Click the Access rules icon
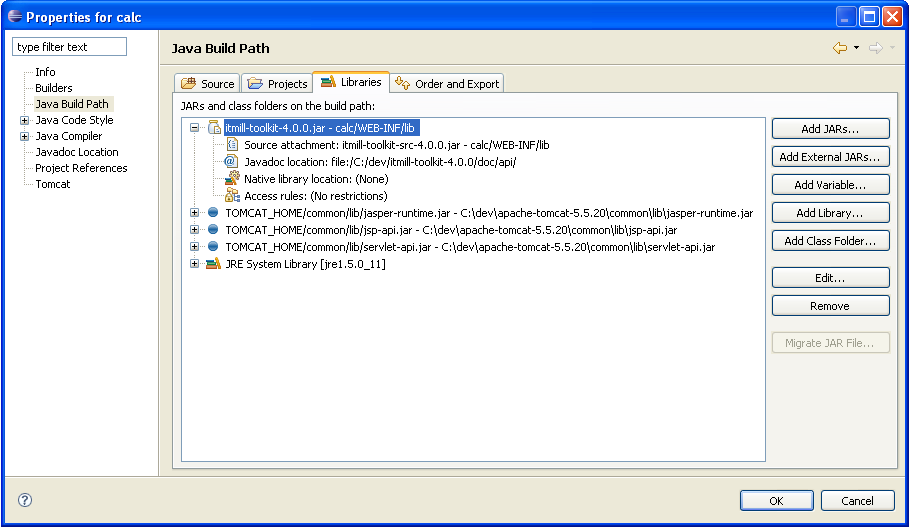 [x=231, y=195]
